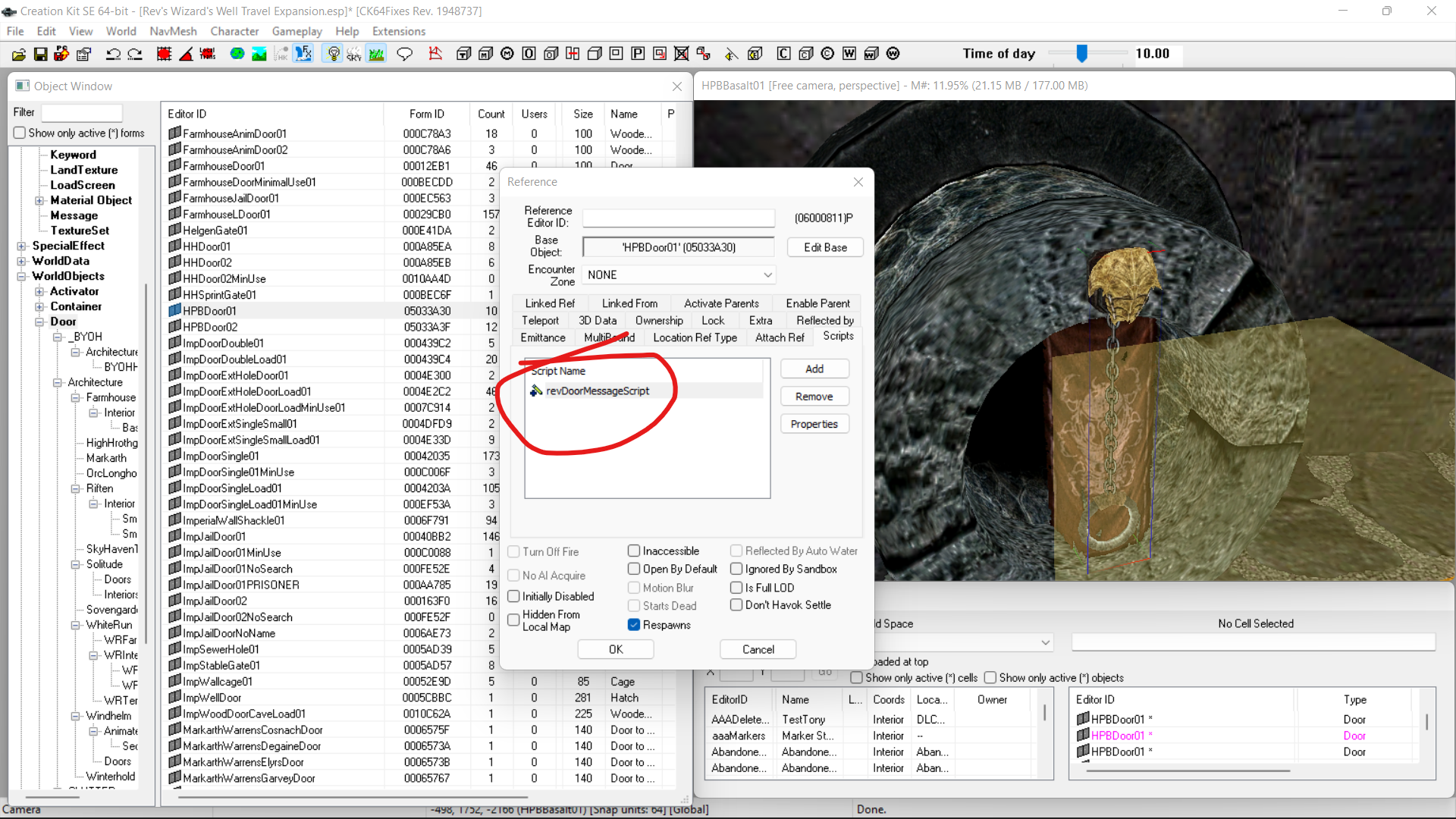
Task: Toggle the Snap to Angle icon
Action: (186, 54)
